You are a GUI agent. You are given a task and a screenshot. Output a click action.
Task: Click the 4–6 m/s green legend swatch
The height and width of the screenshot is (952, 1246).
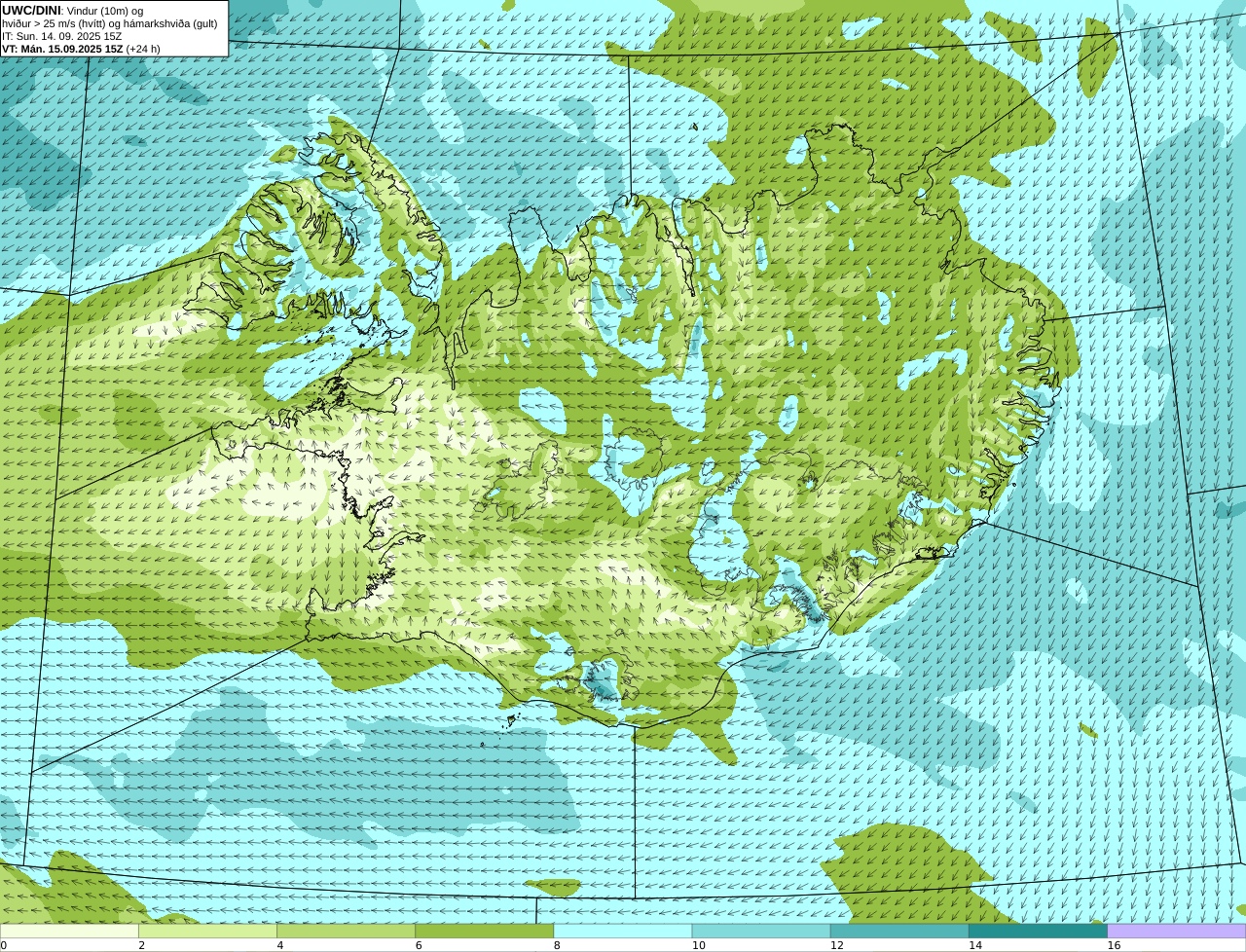click(346, 932)
